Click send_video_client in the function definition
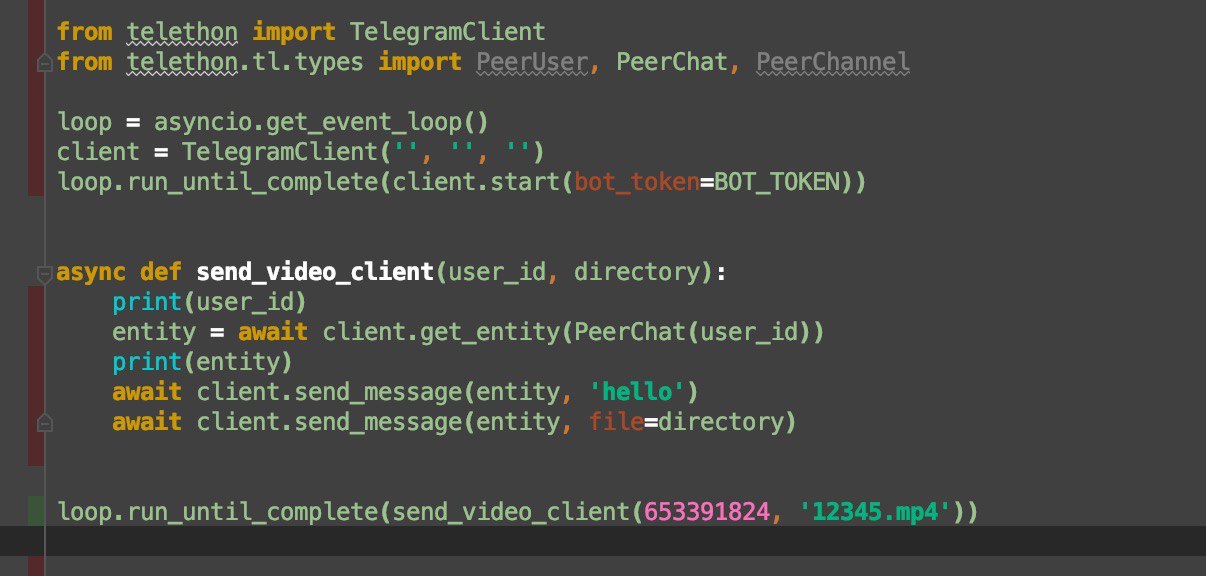This screenshot has width=1206, height=576. pos(315,272)
